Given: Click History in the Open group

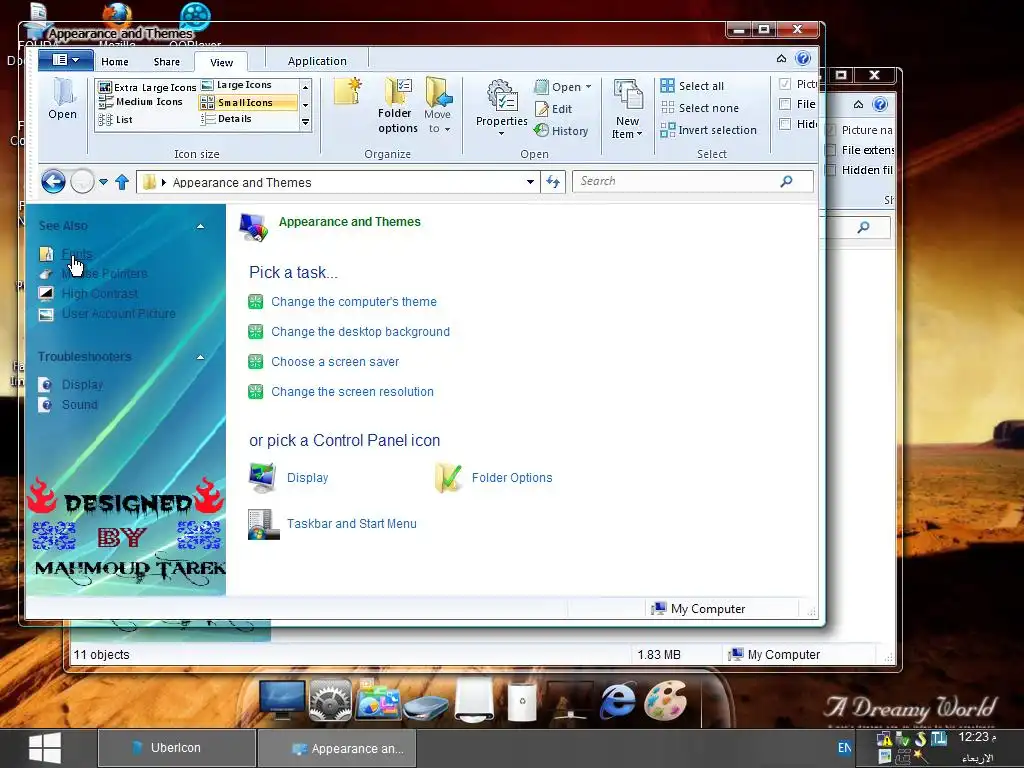Looking at the screenshot, I should click(x=561, y=131).
